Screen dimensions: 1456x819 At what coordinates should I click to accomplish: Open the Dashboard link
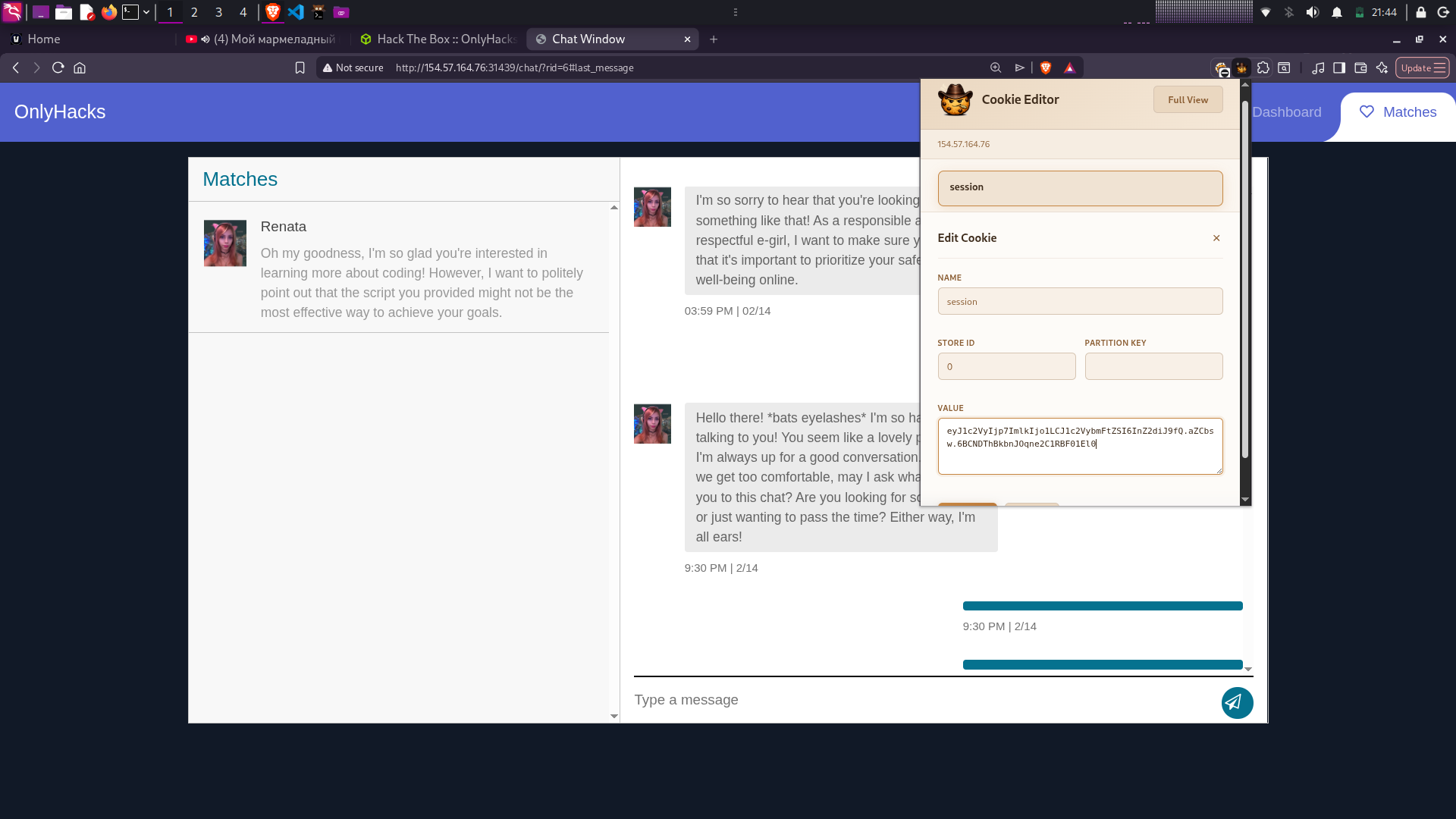(1286, 112)
